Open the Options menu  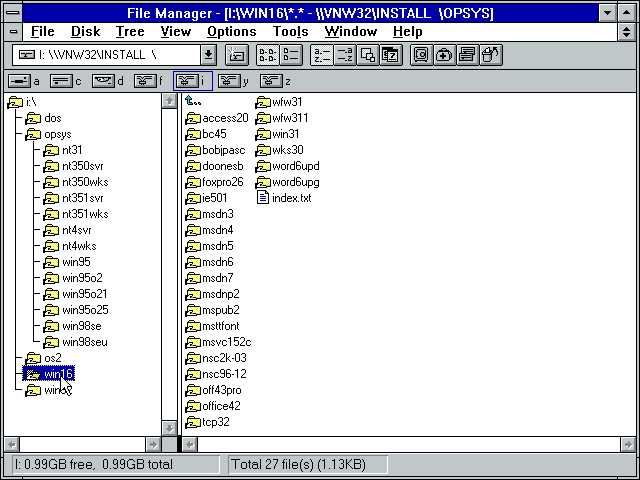(232, 31)
